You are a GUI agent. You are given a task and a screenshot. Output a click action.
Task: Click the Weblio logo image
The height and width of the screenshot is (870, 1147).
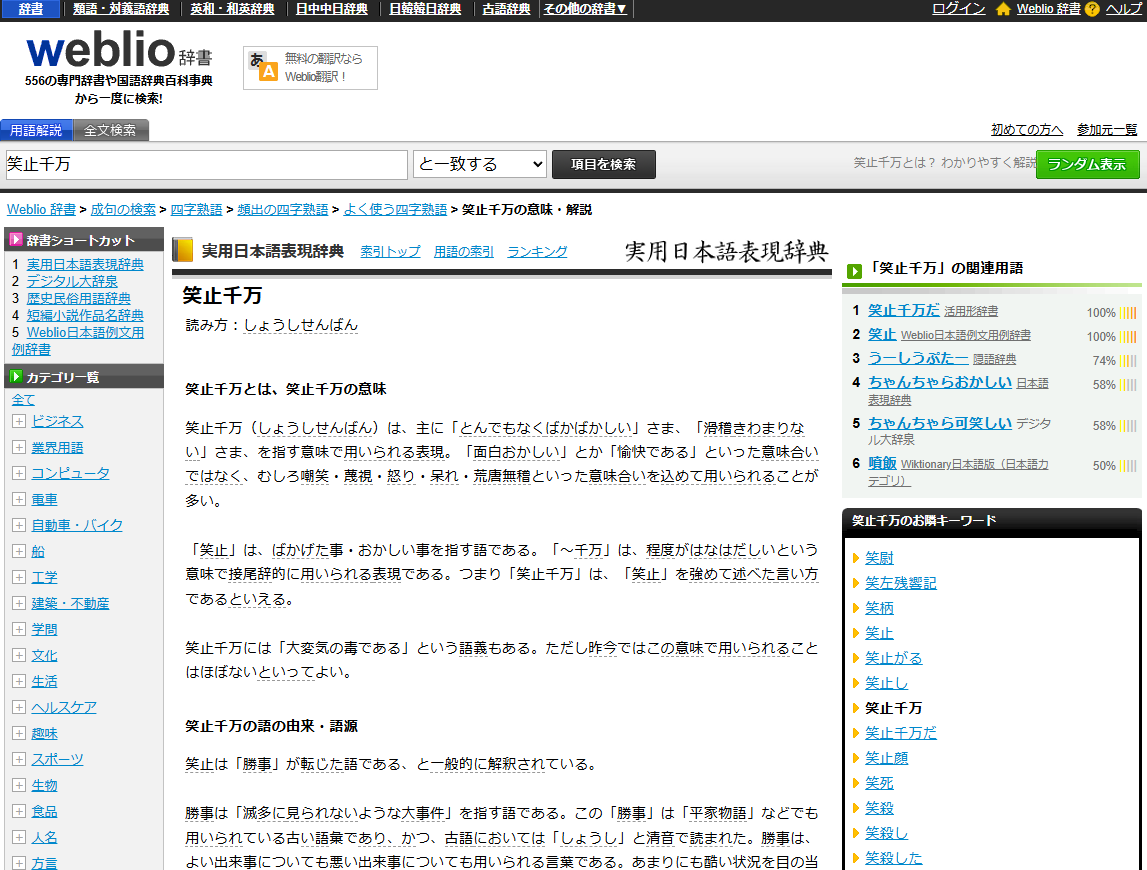coord(119,50)
